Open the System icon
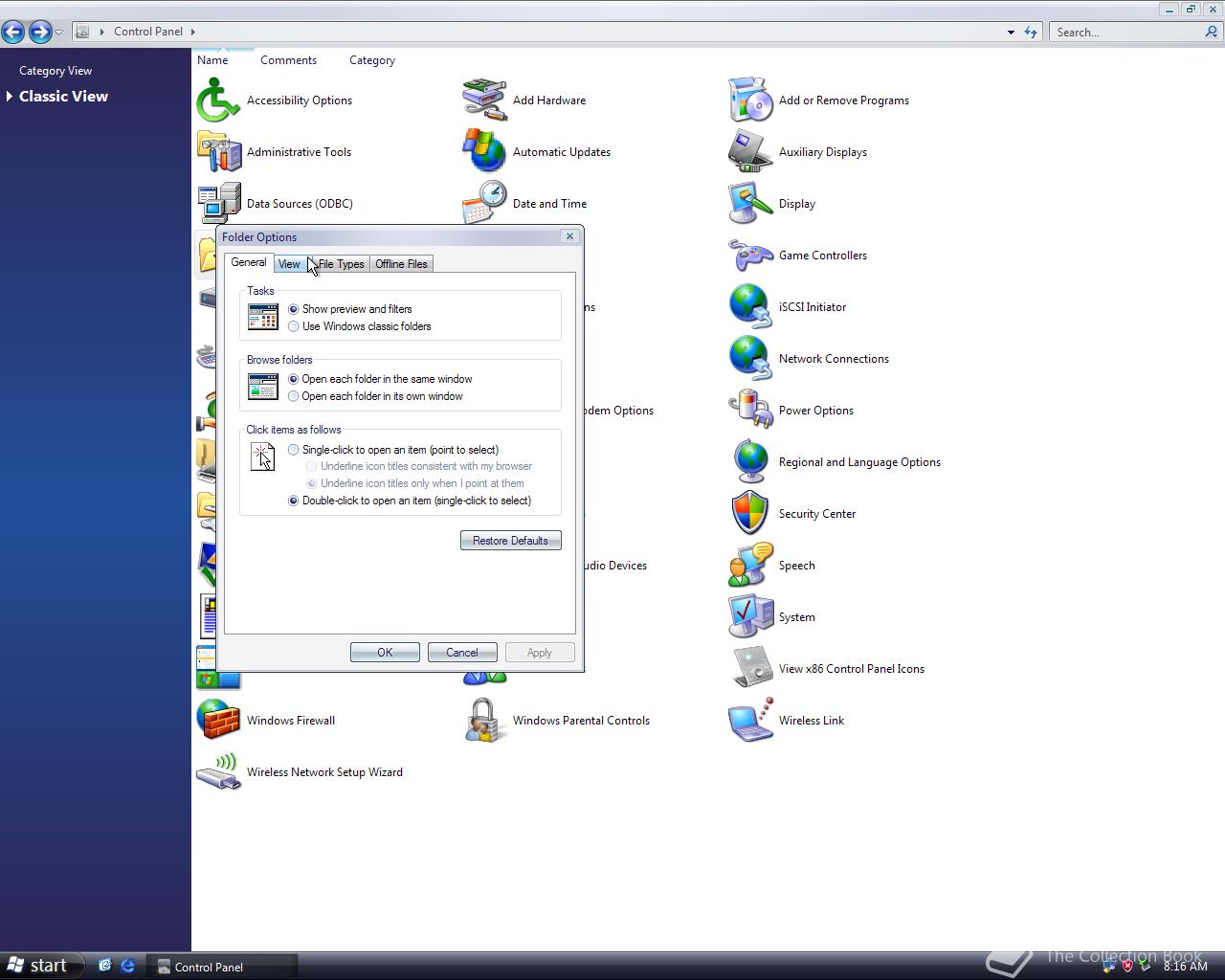Viewport: 1225px width, 980px height. click(750, 617)
